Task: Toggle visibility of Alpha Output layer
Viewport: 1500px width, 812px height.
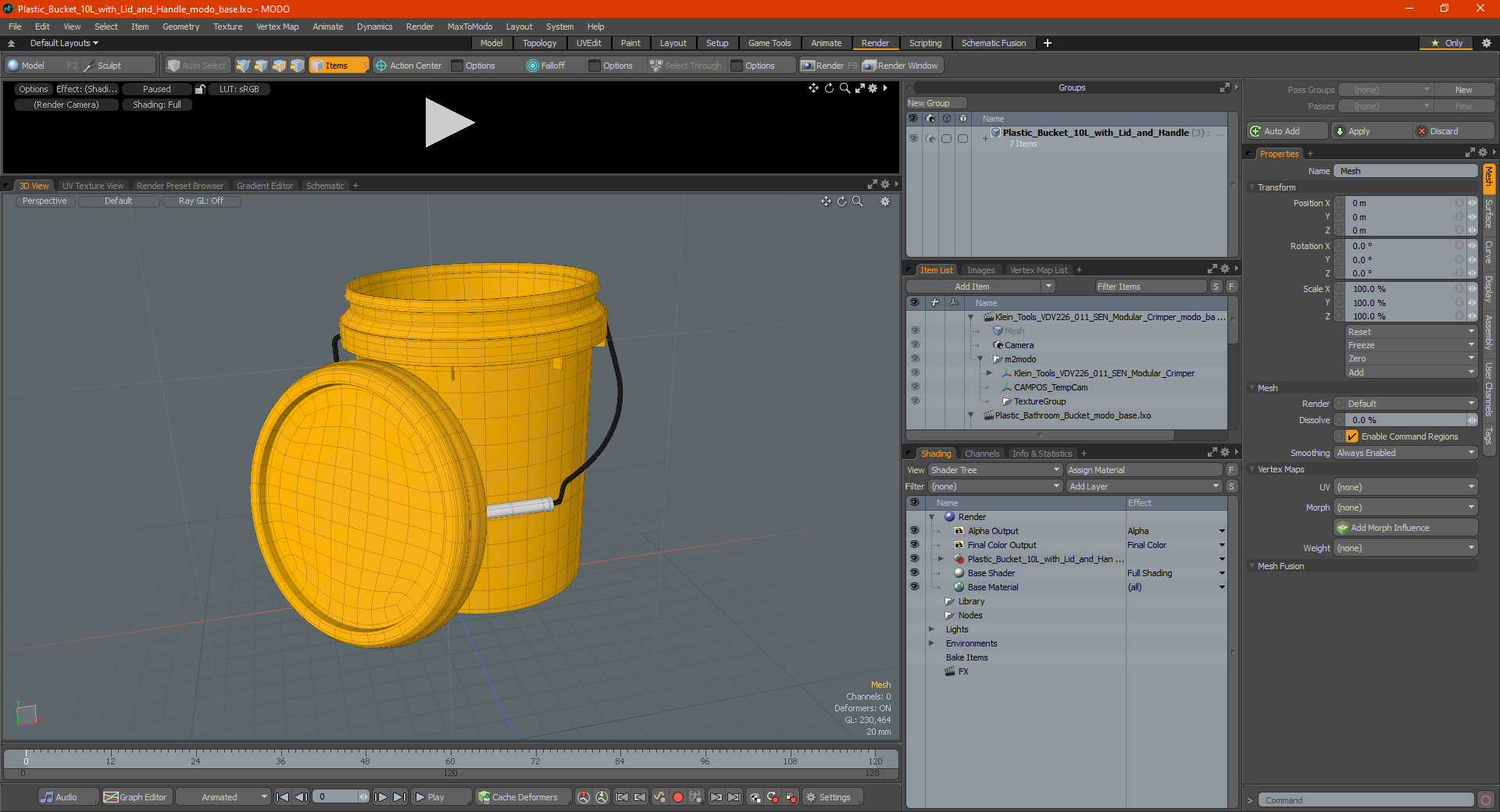Action: (x=914, y=531)
